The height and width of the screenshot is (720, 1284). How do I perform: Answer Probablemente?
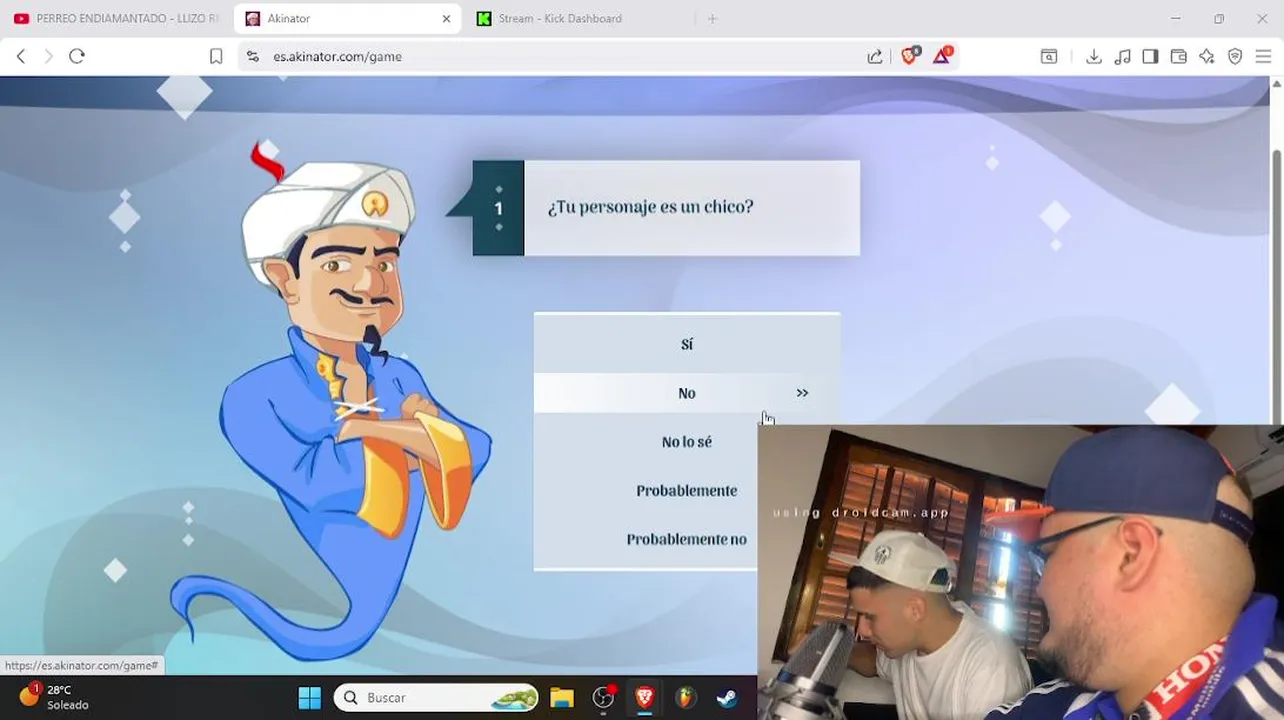[686, 491]
